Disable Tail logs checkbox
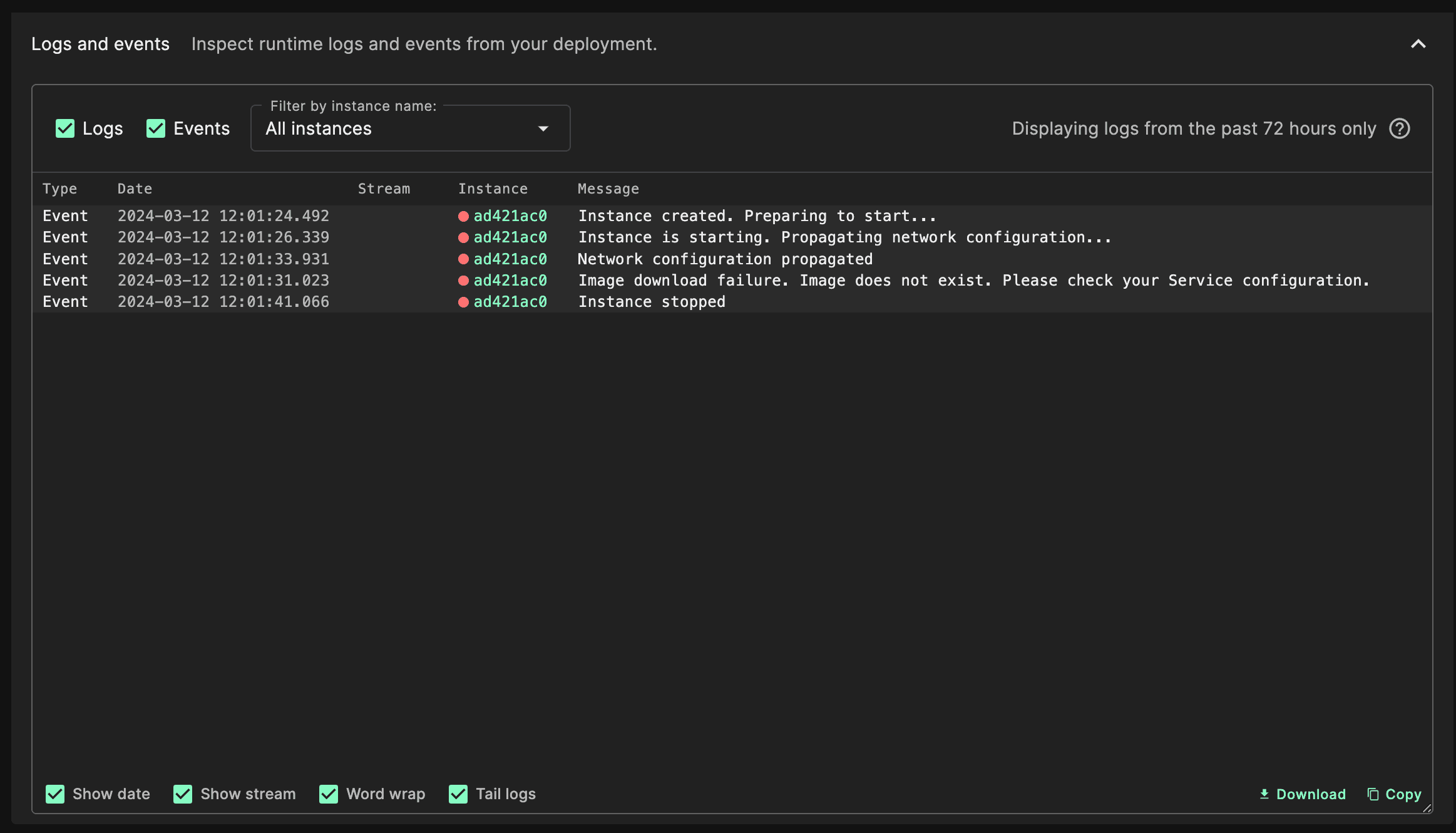This screenshot has width=1456, height=833. point(458,794)
